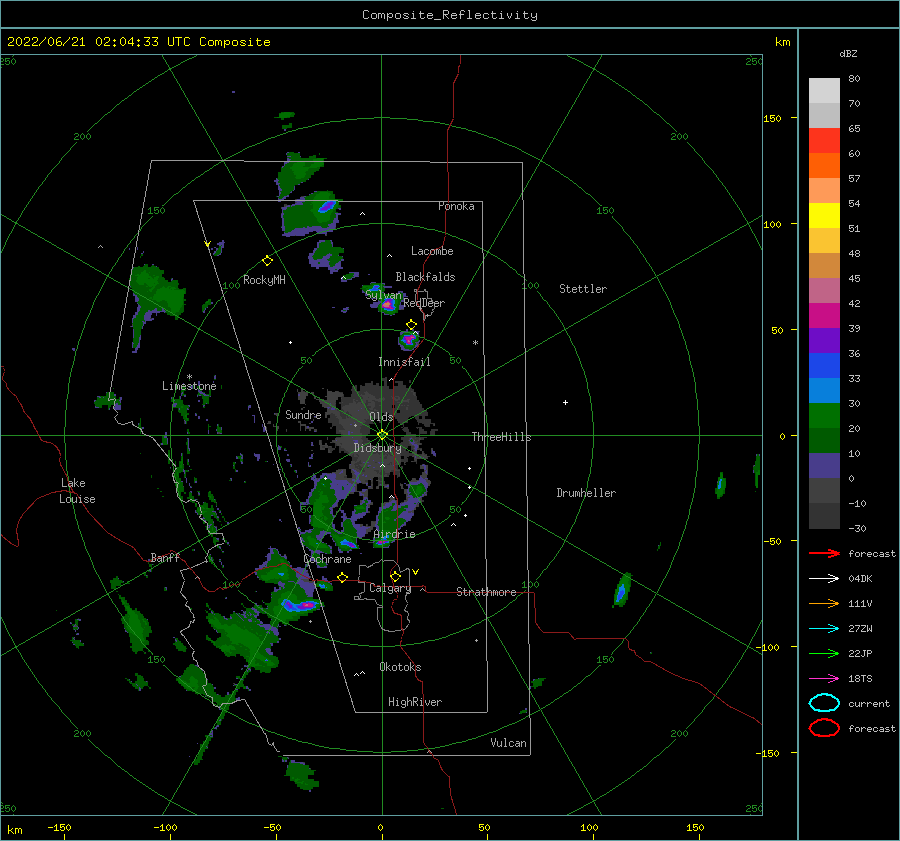Image resolution: width=900 pixels, height=841 pixels.
Task: Click the Limestone label
Action: pyautogui.click(x=189, y=386)
